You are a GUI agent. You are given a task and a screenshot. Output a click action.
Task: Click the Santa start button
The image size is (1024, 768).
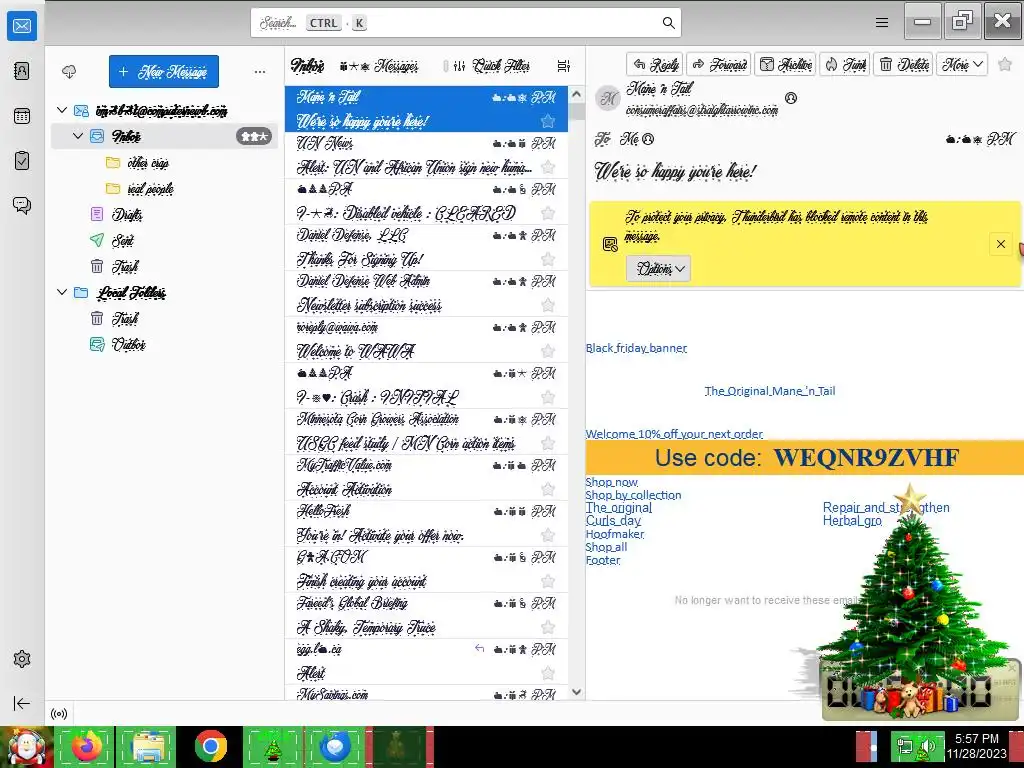pos(25,746)
